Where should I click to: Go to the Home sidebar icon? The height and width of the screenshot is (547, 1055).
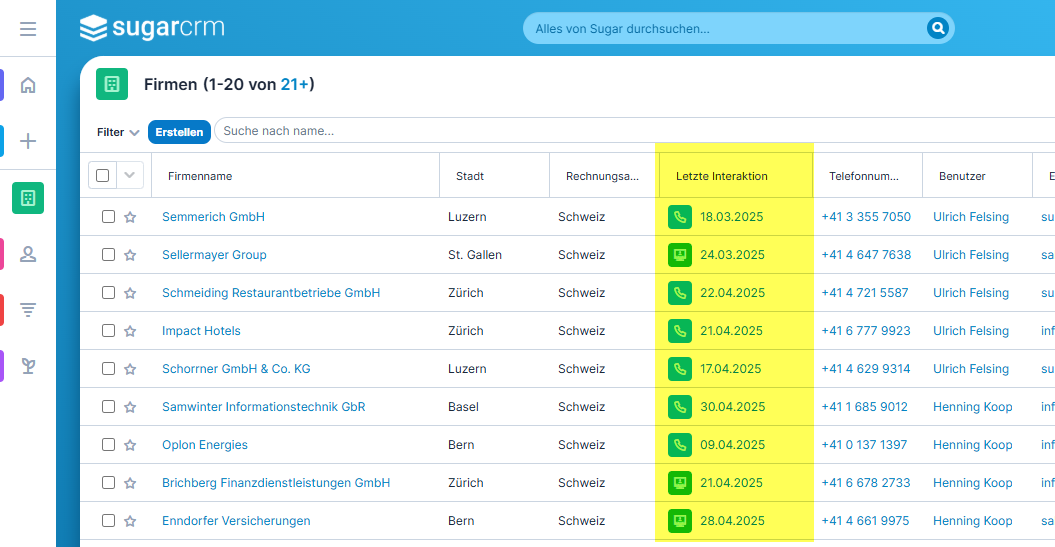[28, 85]
